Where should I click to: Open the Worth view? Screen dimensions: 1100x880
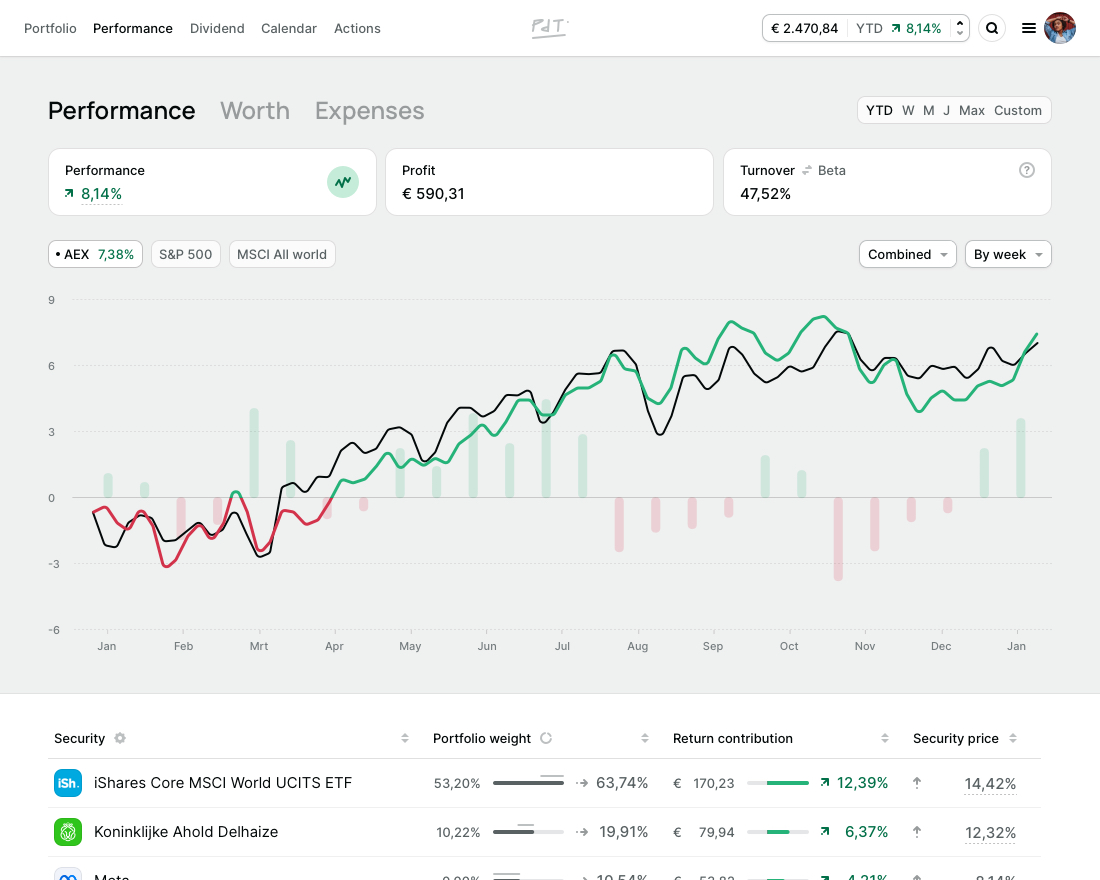pyautogui.click(x=254, y=111)
